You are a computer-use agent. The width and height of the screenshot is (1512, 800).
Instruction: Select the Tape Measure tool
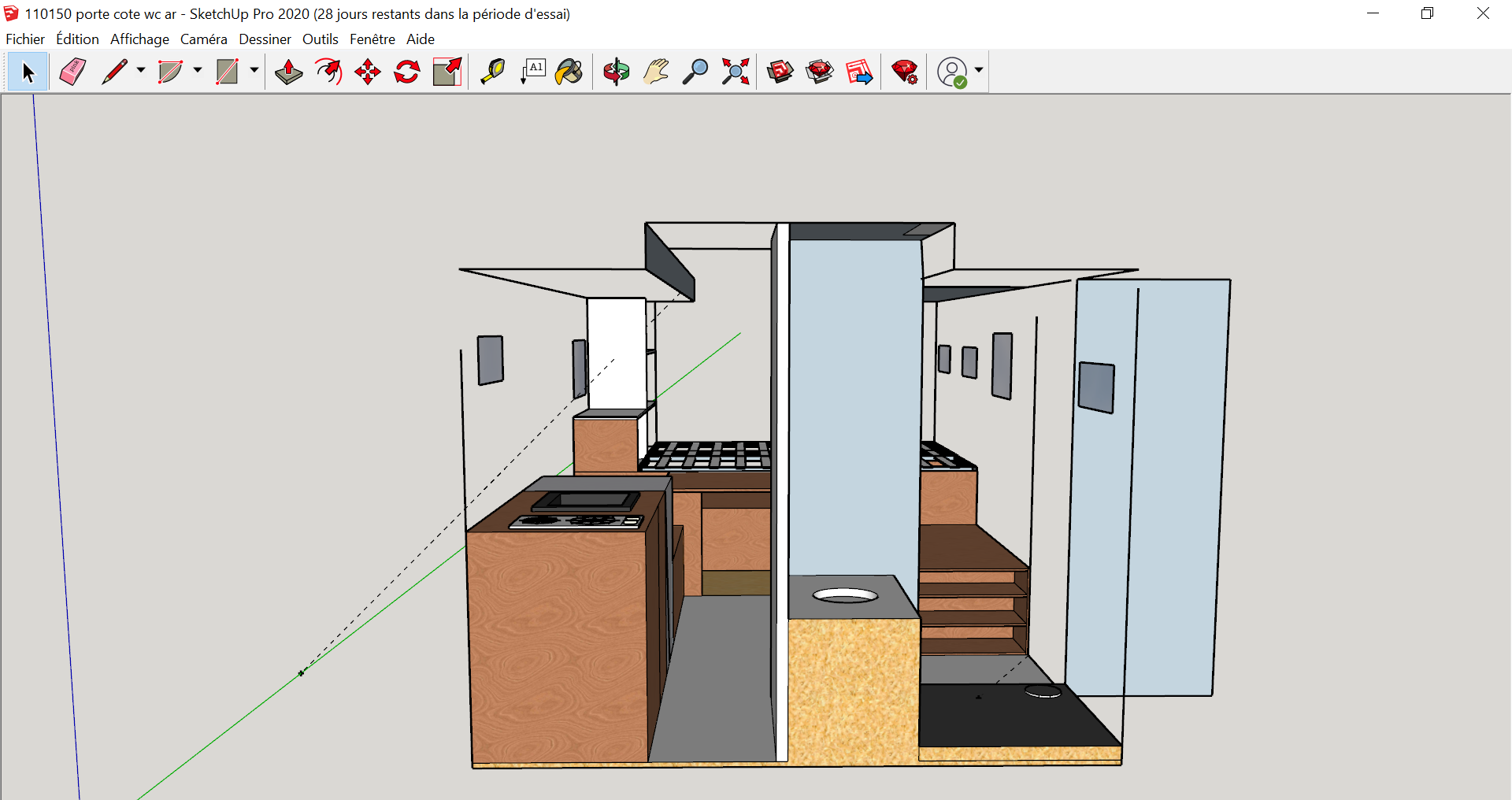[493, 72]
